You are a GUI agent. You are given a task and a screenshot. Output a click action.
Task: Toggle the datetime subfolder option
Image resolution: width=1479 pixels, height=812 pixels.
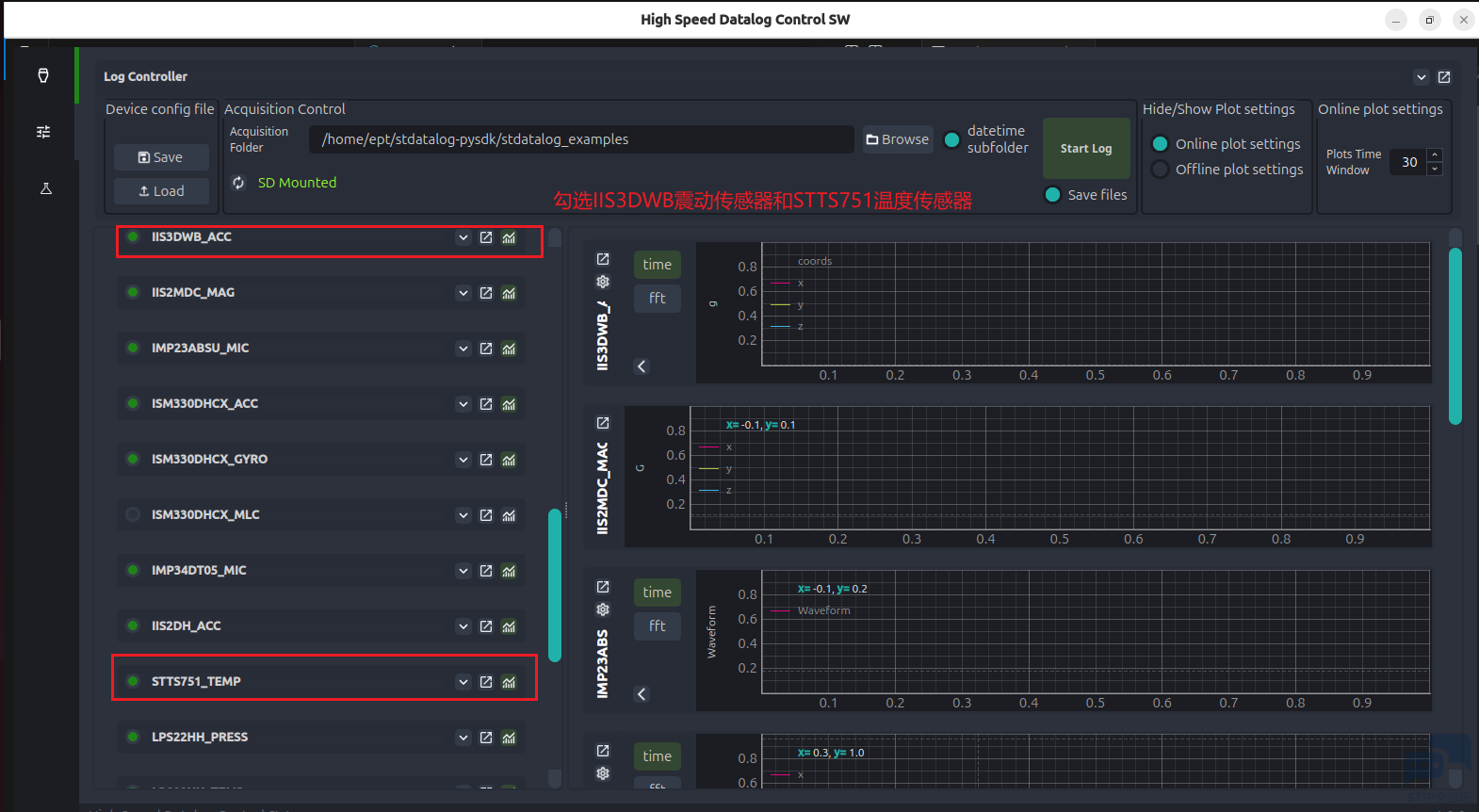click(x=952, y=139)
